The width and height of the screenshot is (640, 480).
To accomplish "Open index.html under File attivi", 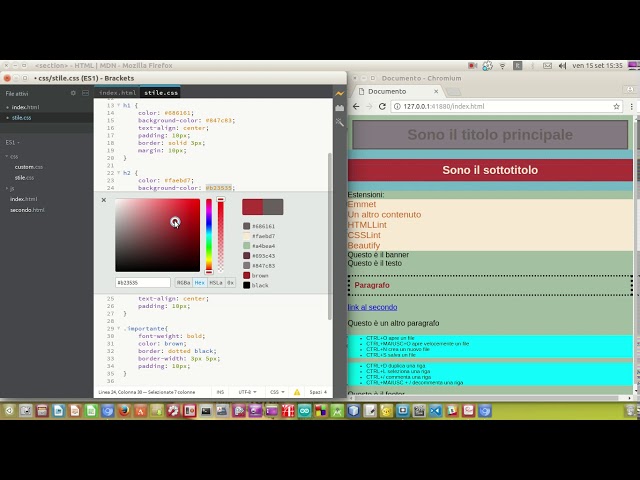I will click(x=26, y=107).
